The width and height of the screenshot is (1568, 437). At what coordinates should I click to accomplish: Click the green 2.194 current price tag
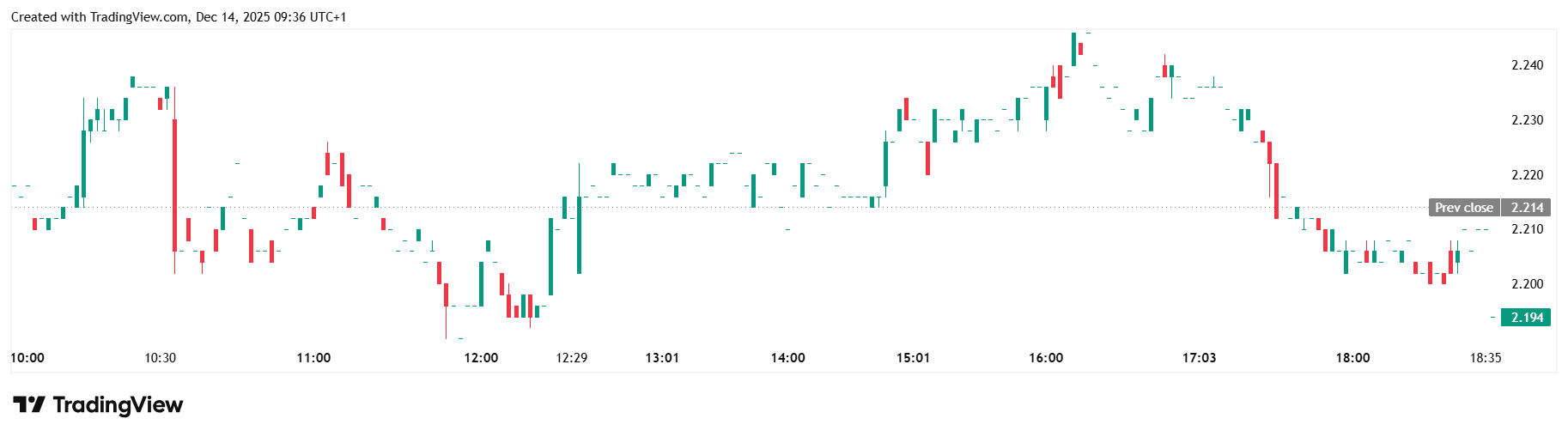(1526, 318)
